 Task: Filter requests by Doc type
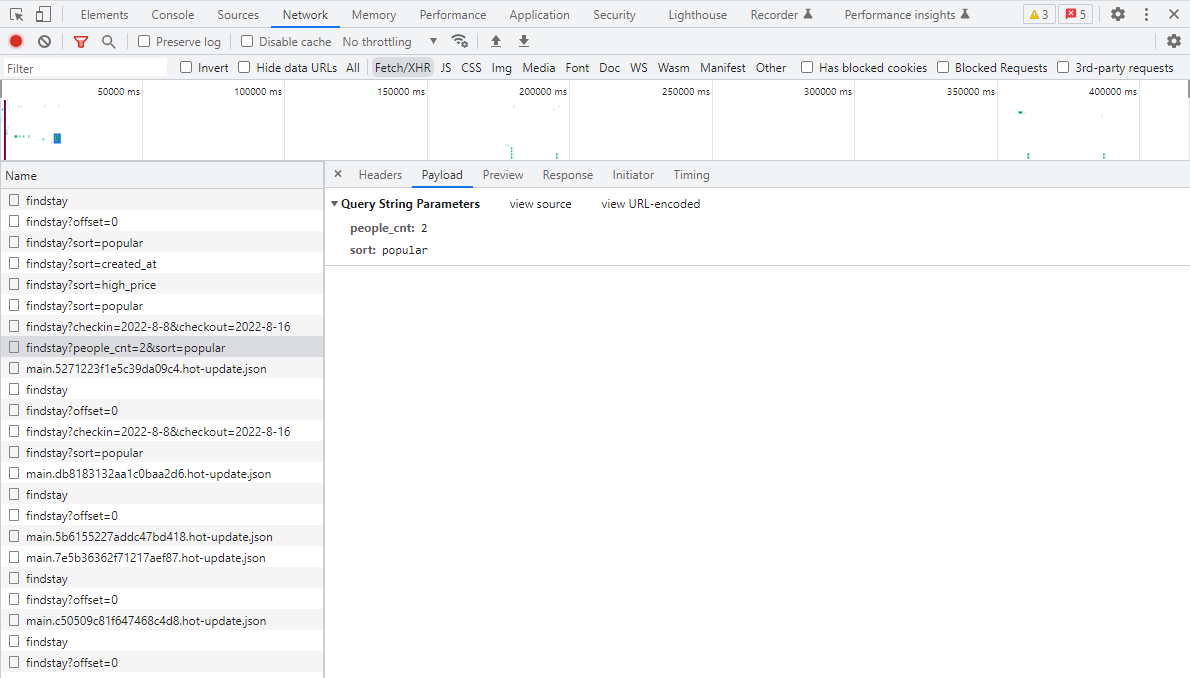pyautogui.click(x=609, y=68)
